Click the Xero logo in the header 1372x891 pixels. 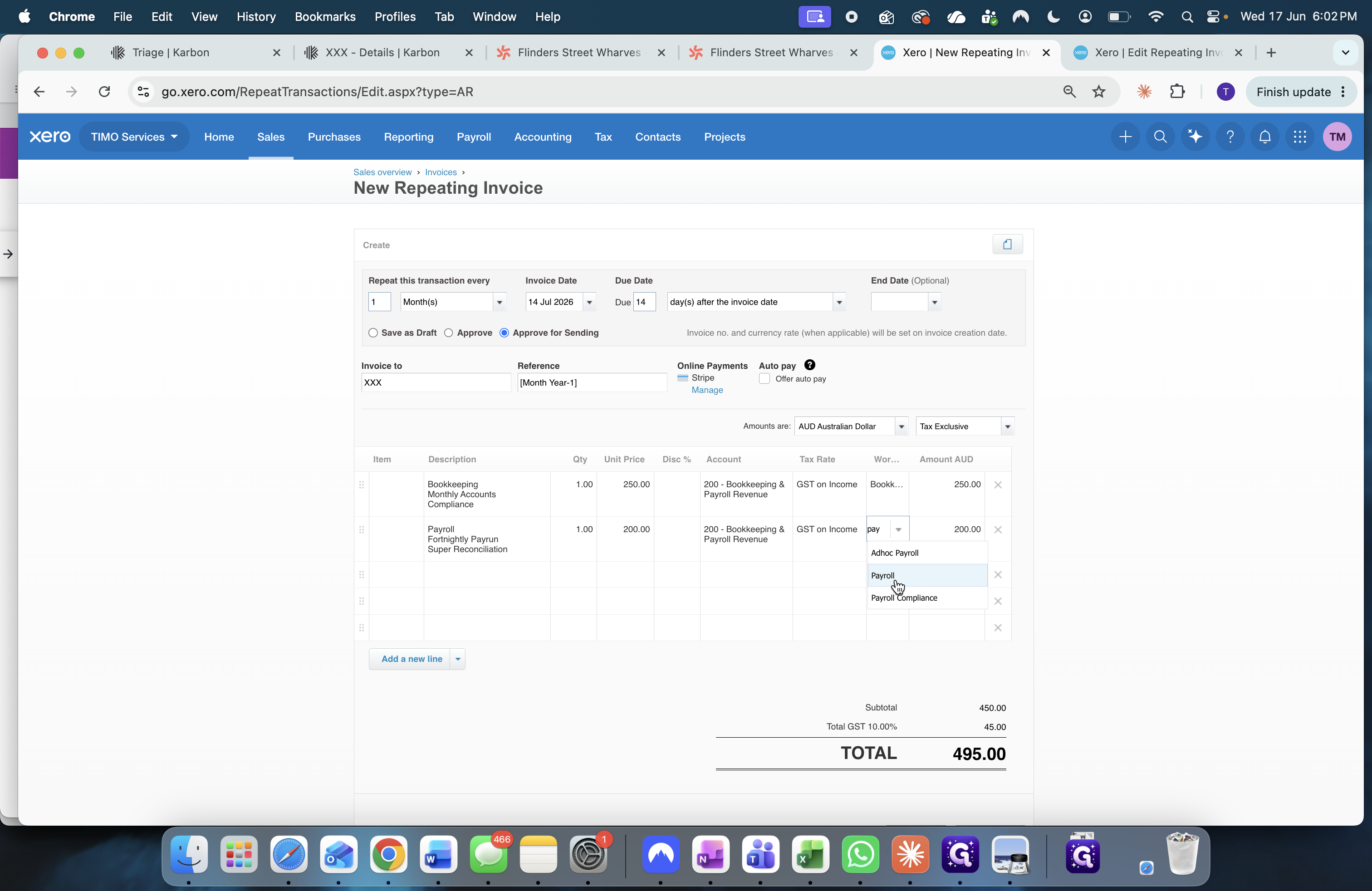coord(50,137)
